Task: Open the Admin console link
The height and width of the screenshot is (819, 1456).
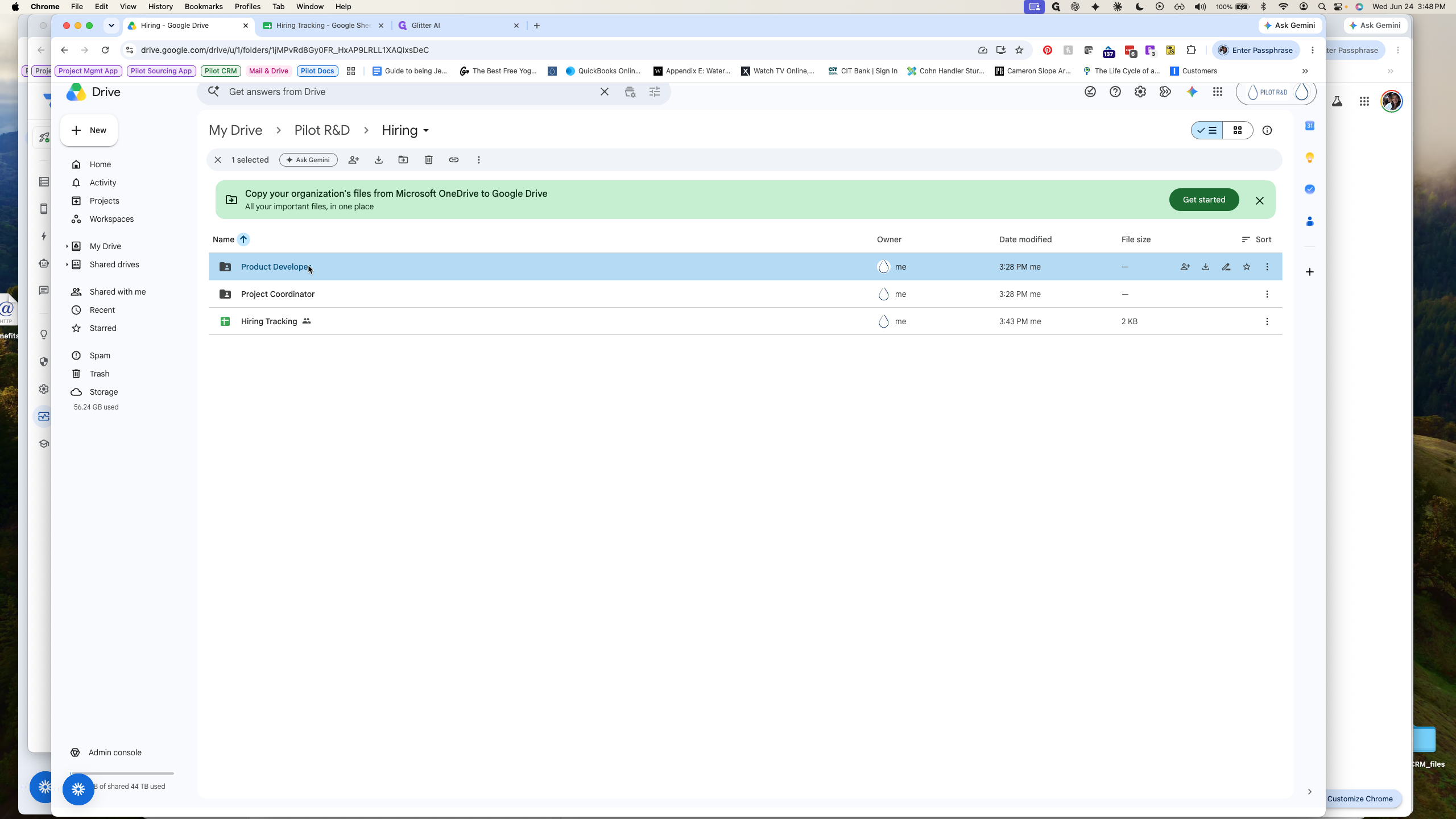Action: [x=114, y=752]
